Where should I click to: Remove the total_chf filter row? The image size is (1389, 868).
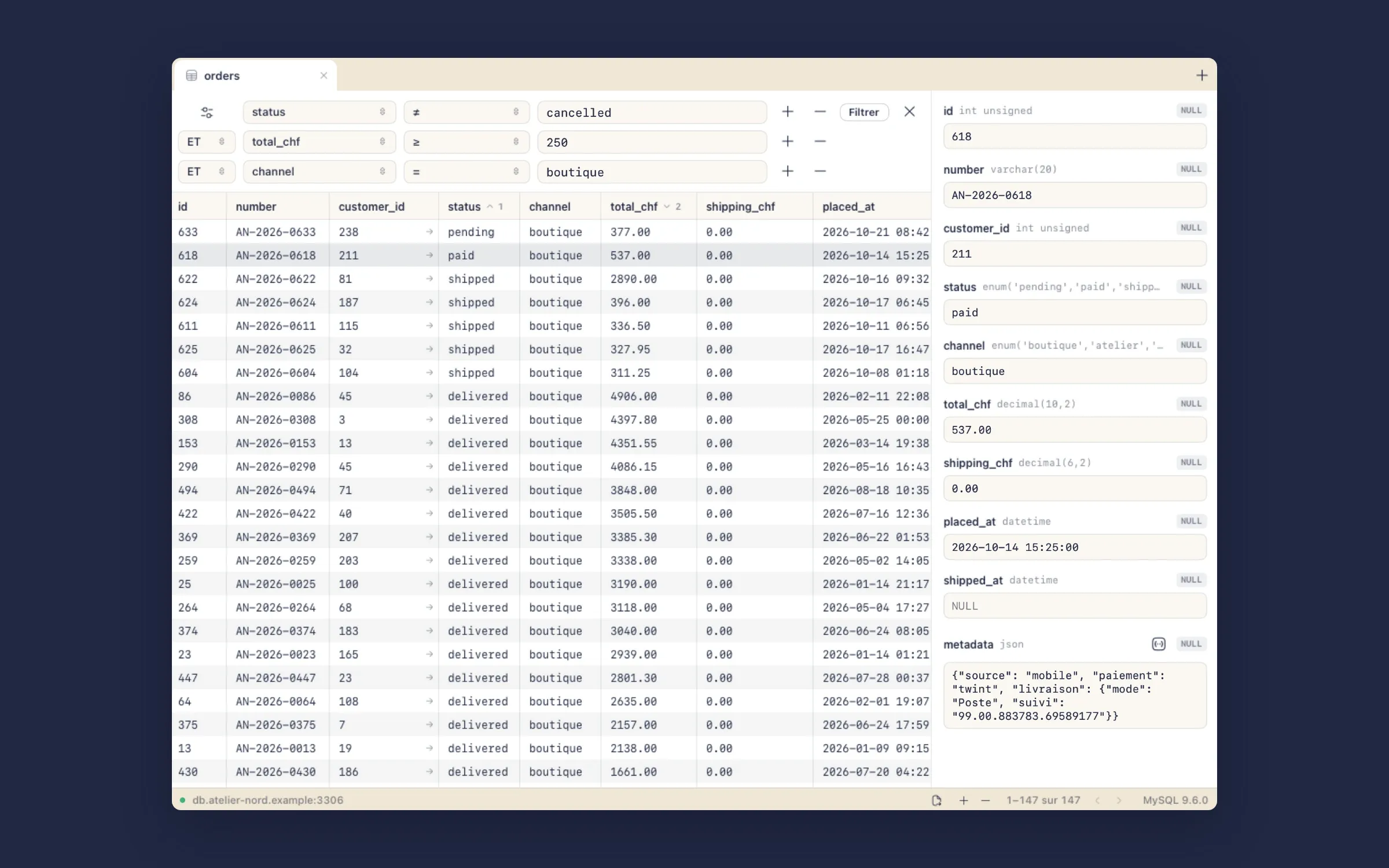[820, 141]
